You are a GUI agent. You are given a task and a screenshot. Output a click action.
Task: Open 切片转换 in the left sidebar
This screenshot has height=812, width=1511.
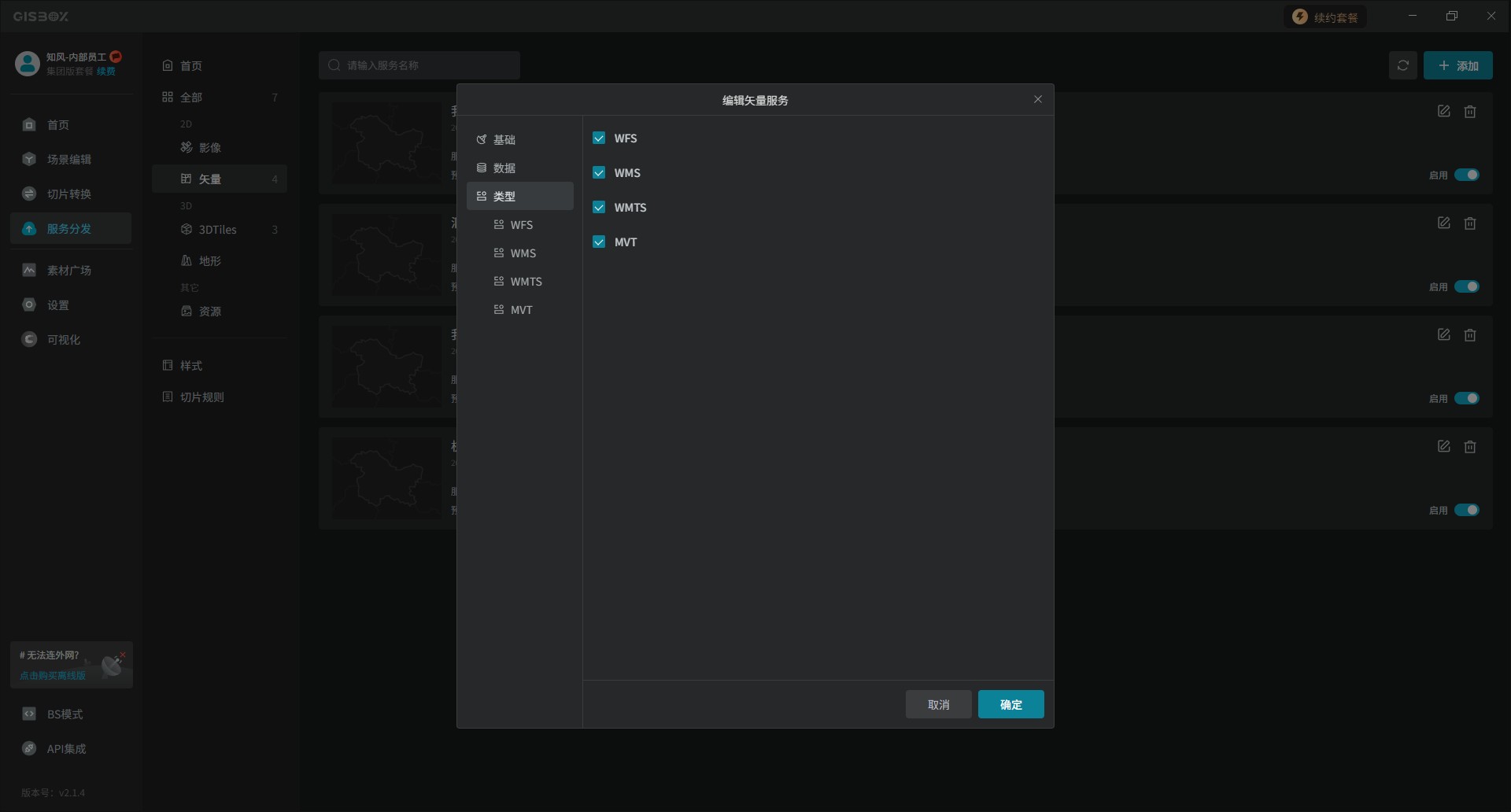(68, 194)
